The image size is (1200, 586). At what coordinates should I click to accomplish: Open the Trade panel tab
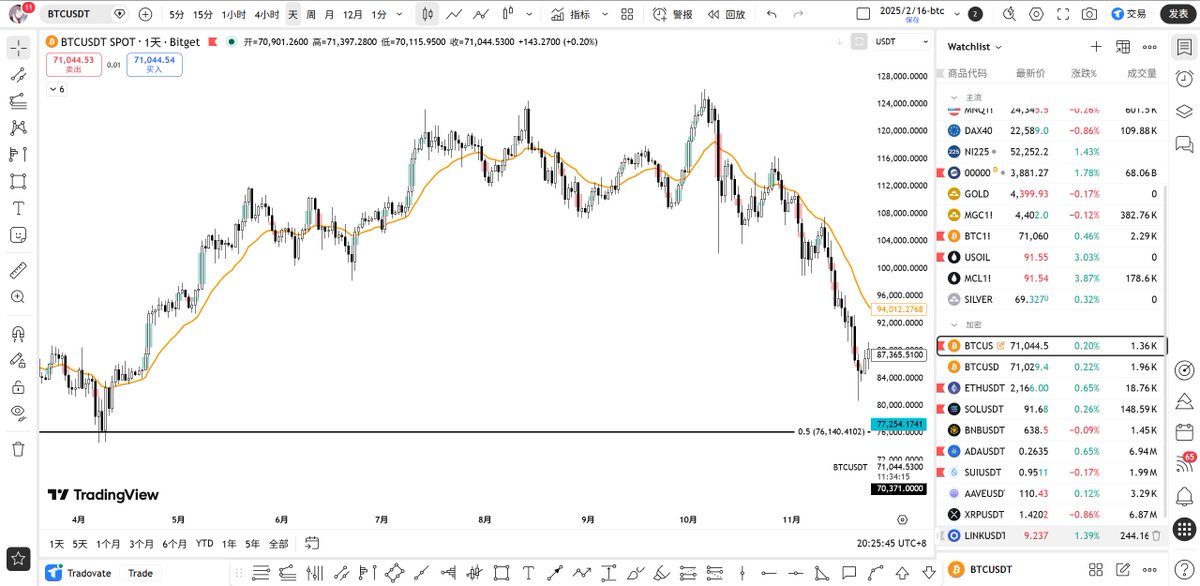141,573
